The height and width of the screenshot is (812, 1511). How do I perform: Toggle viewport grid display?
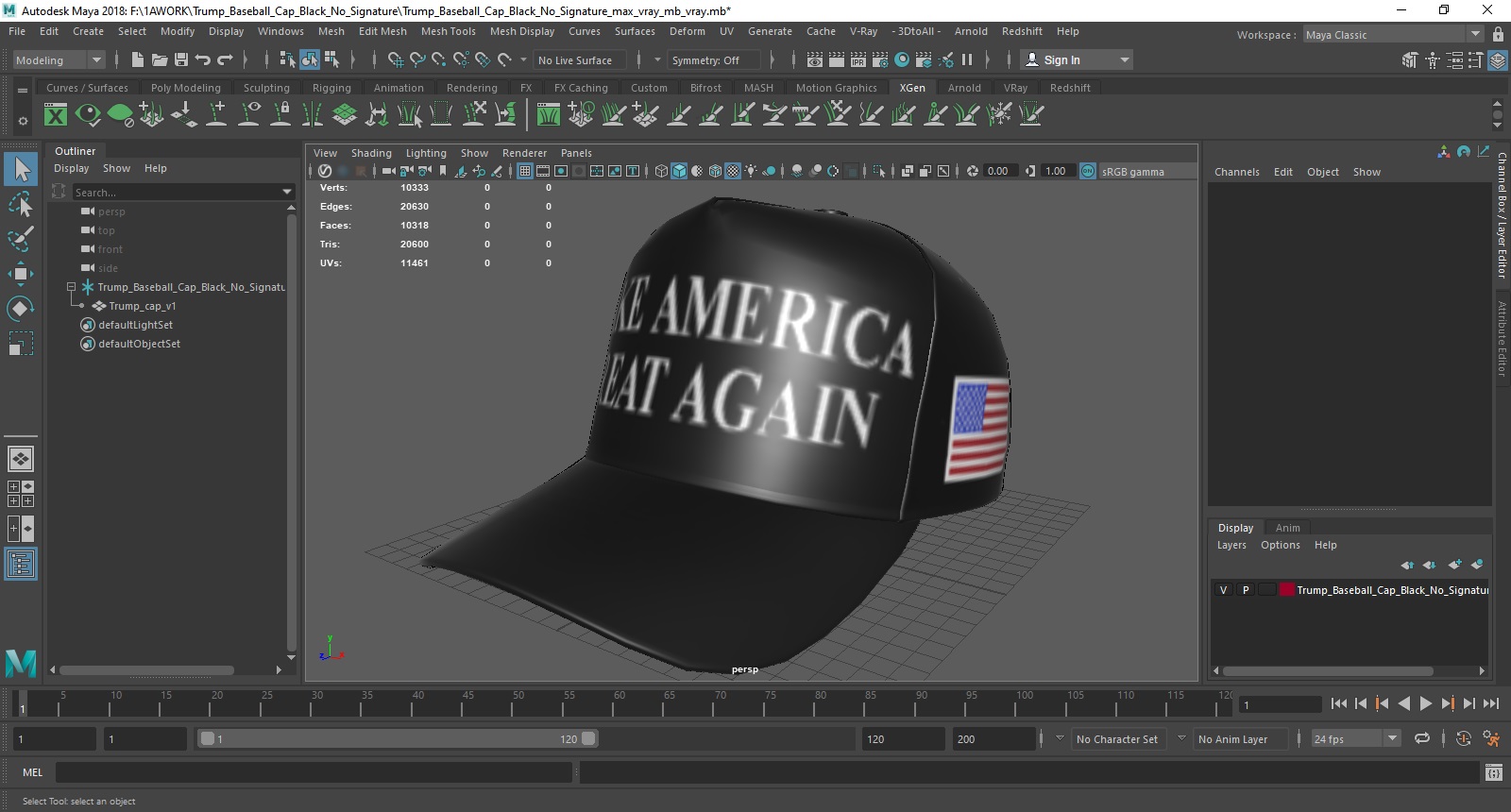525,171
